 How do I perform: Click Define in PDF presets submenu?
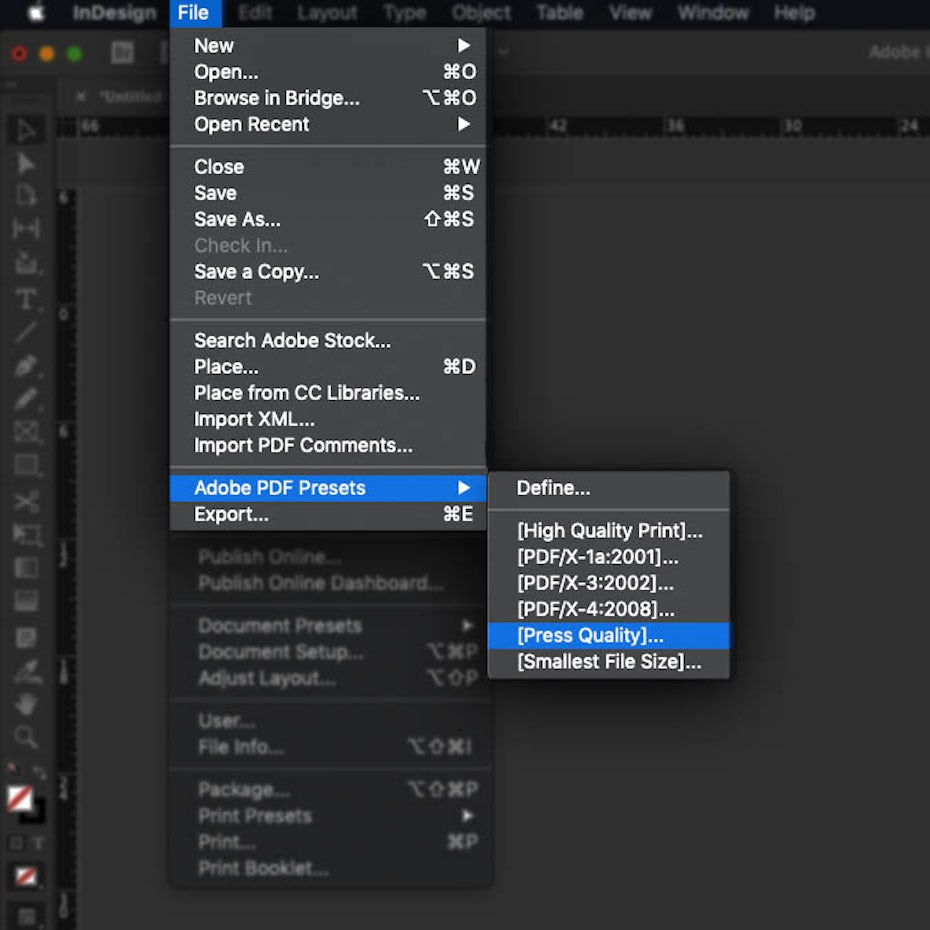tap(553, 488)
